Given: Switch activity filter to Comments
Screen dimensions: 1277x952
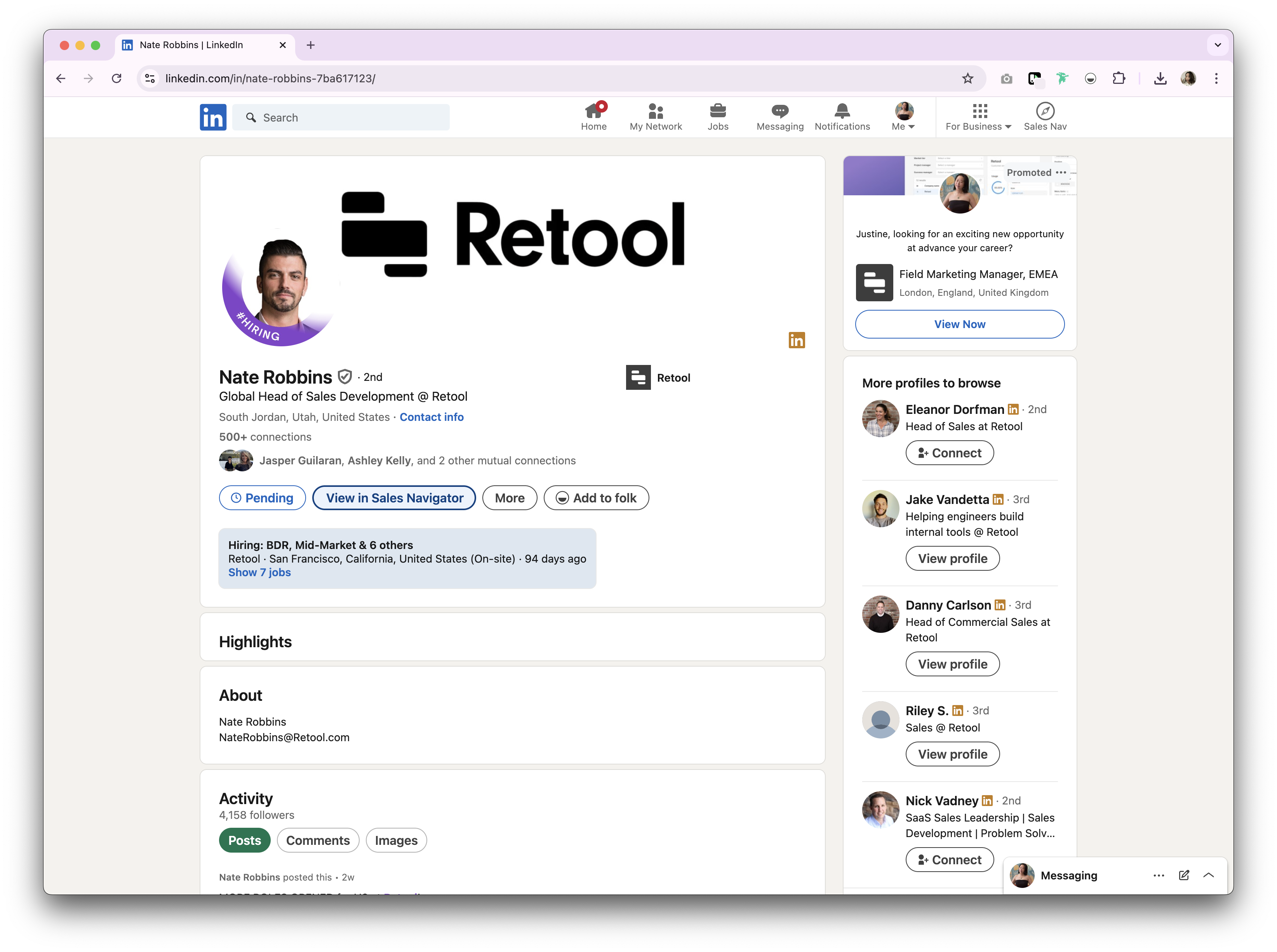Looking at the screenshot, I should click(x=318, y=840).
